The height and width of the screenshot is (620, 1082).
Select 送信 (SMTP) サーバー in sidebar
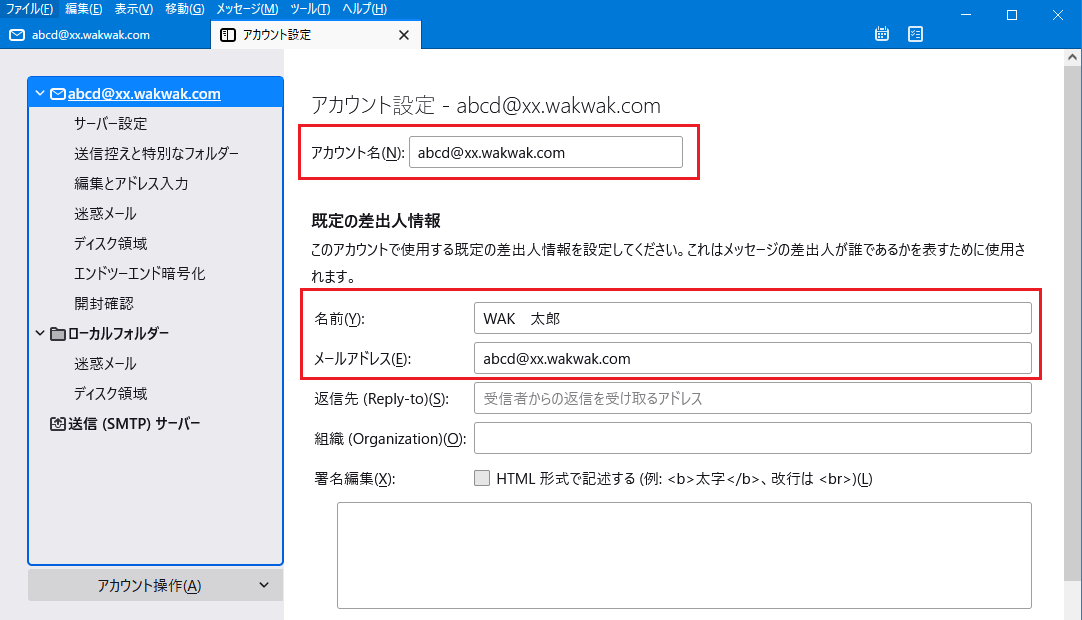click(134, 423)
